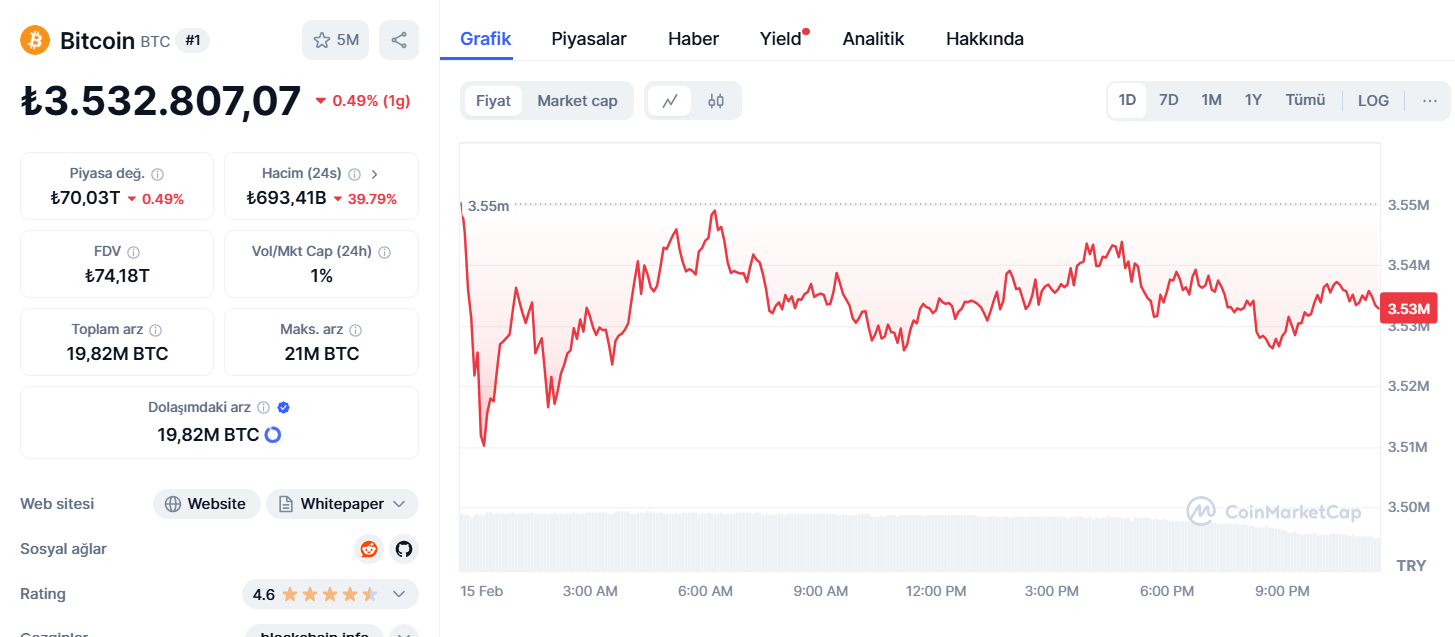Open the Bitcoin Website link

click(x=207, y=504)
